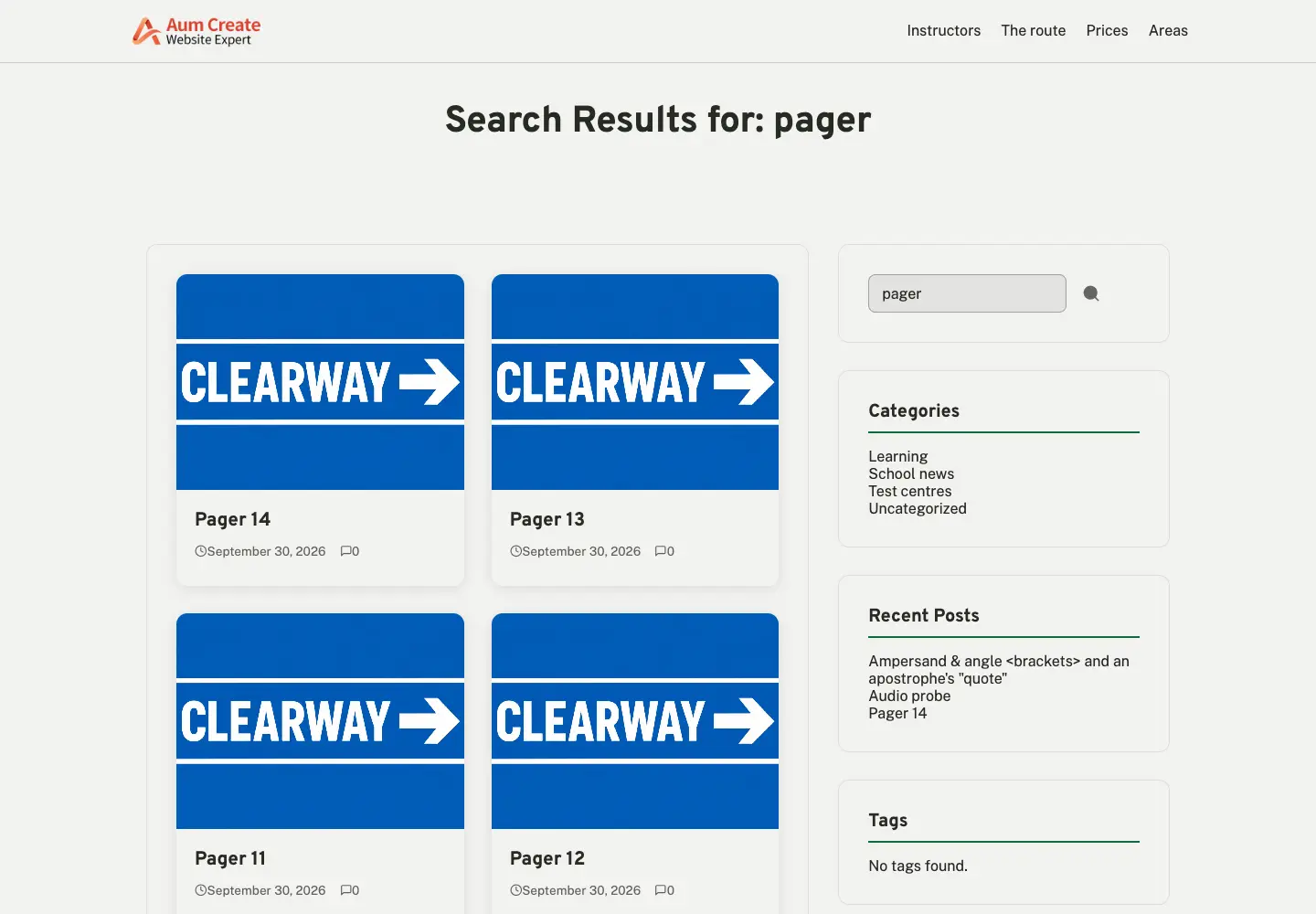Click the Recent Posts widget heading
The width and height of the screenshot is (1316, 914).
coord(924,615)
